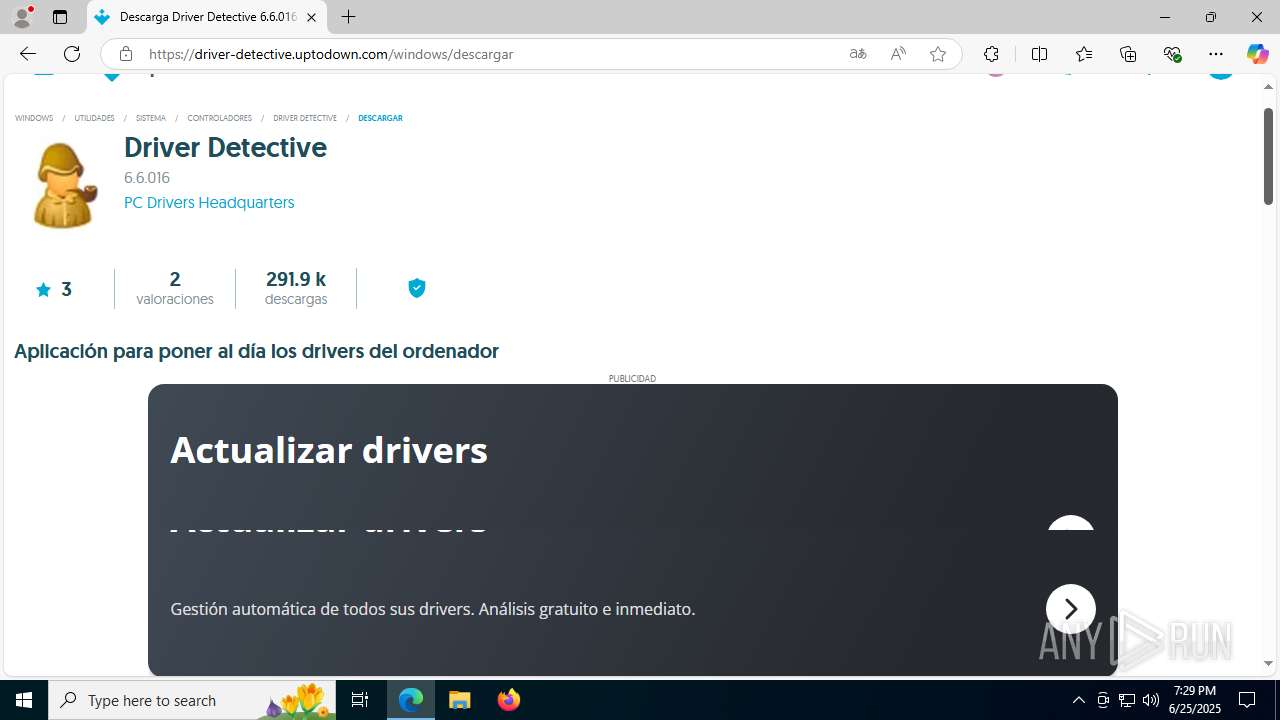Open File Explorer on the taskbar
The height and width of the screenshot is (720, 1280).
coord(460,700)
